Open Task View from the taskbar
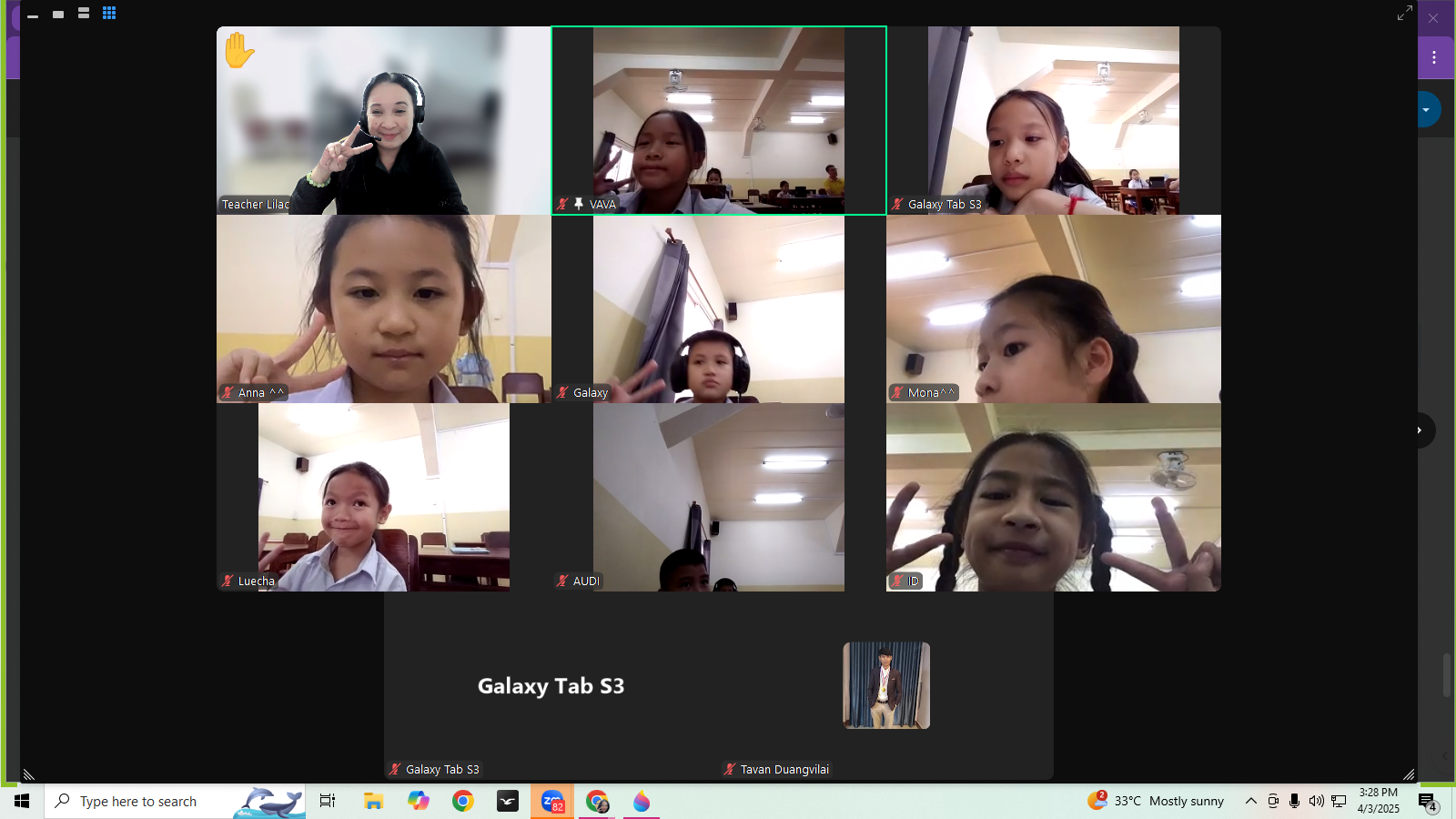The image size is (1456, 819). 328,801
